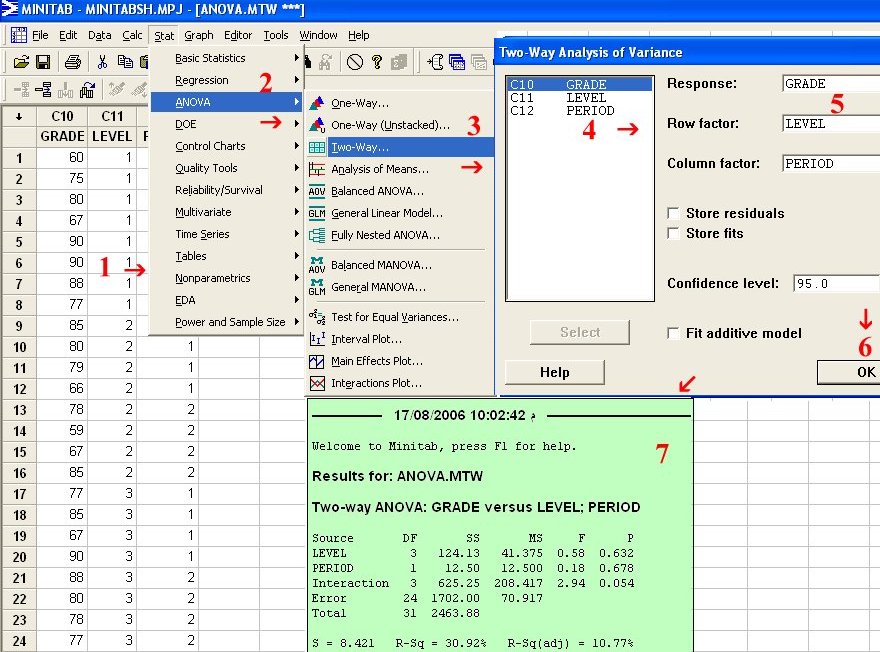This screenshot has height=652, width=880.
Task: Select C11 LEVEL in the variable list
Action: point(579,98)
